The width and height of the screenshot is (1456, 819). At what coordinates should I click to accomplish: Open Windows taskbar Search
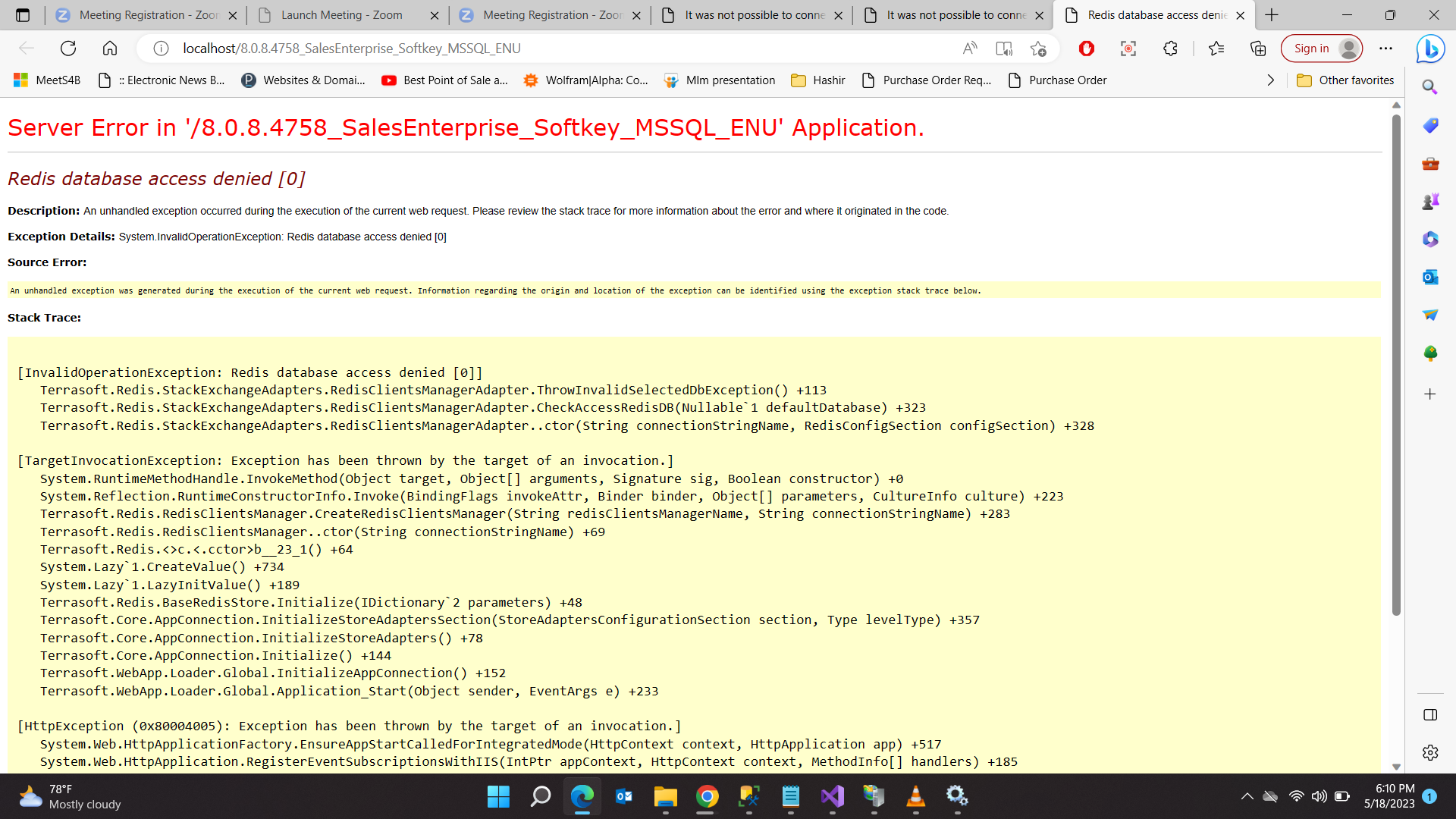pos(540,796)
